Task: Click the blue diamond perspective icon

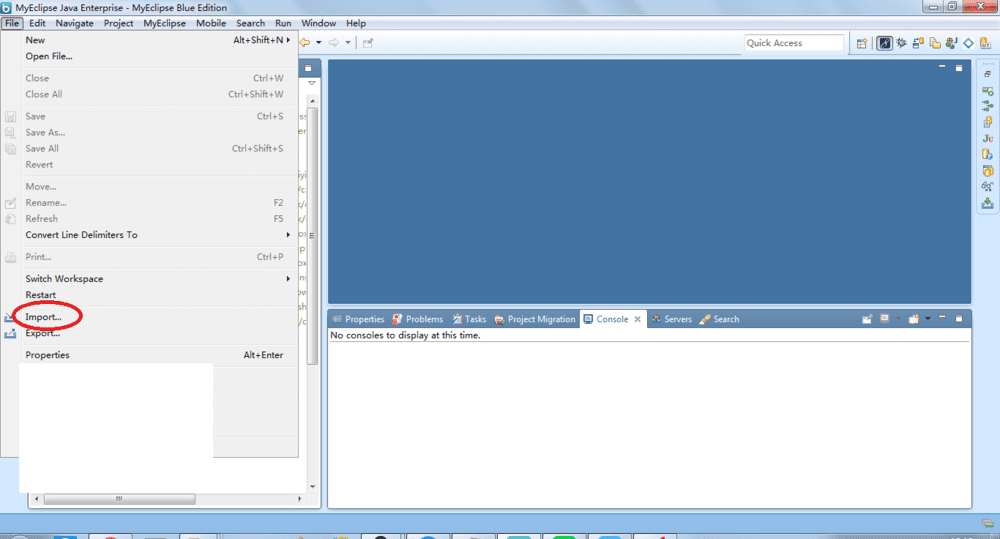Action: point(969,43)
